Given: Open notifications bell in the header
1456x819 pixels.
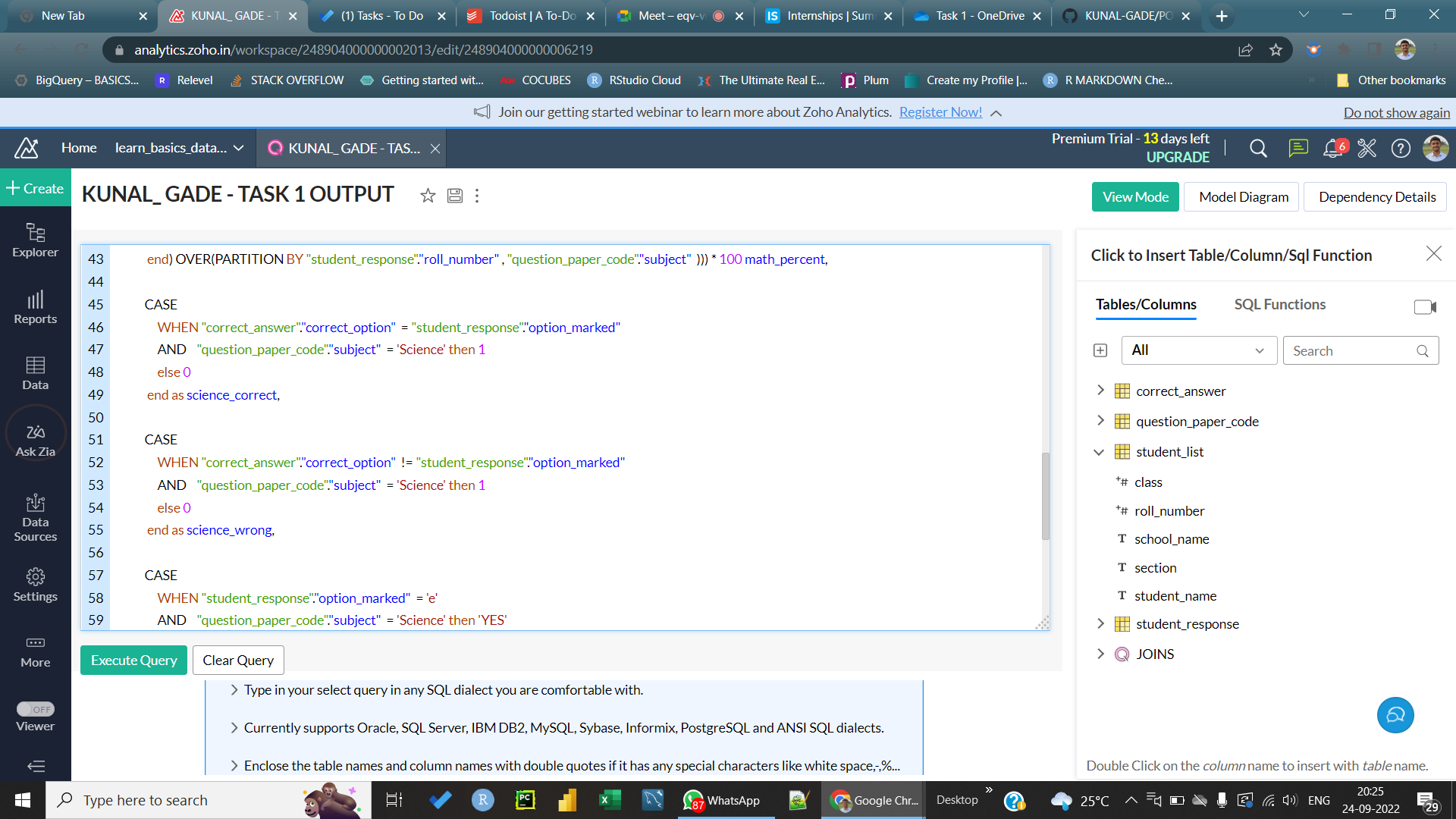Looking at the screenshot, I should 1332,149.
